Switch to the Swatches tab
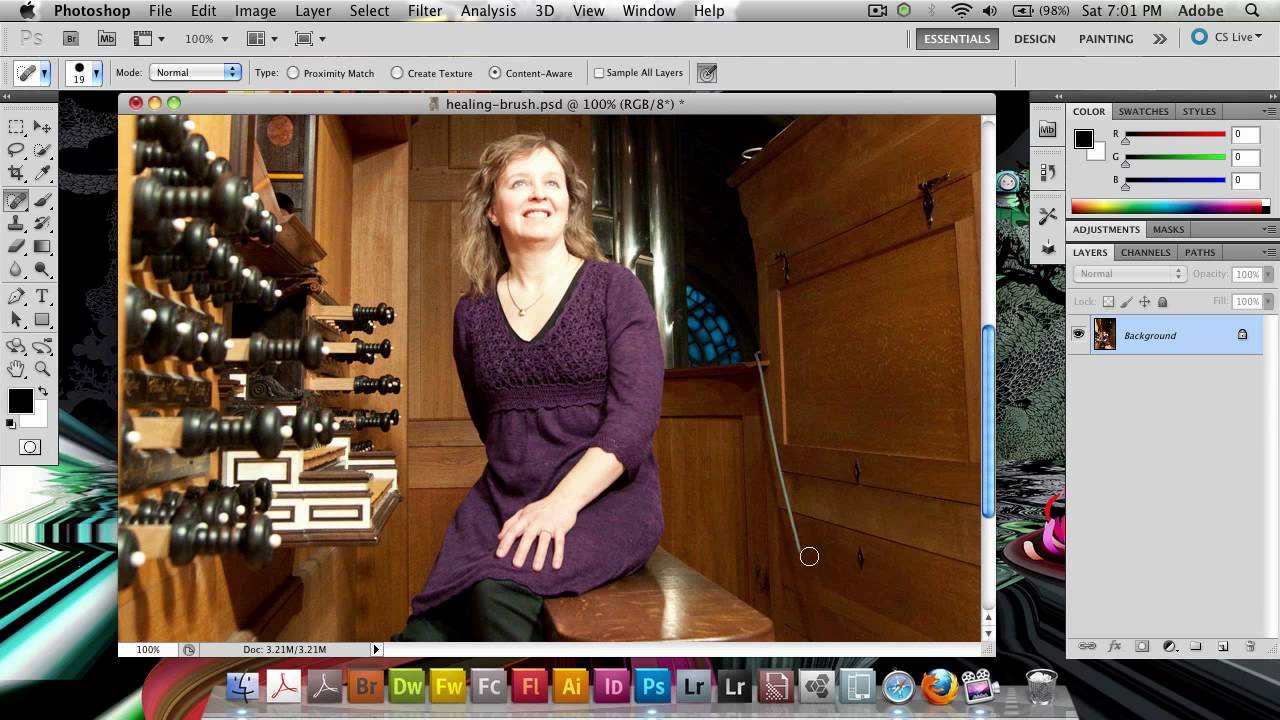This screenshot has width=1280, height=720. pos(1143,111)
